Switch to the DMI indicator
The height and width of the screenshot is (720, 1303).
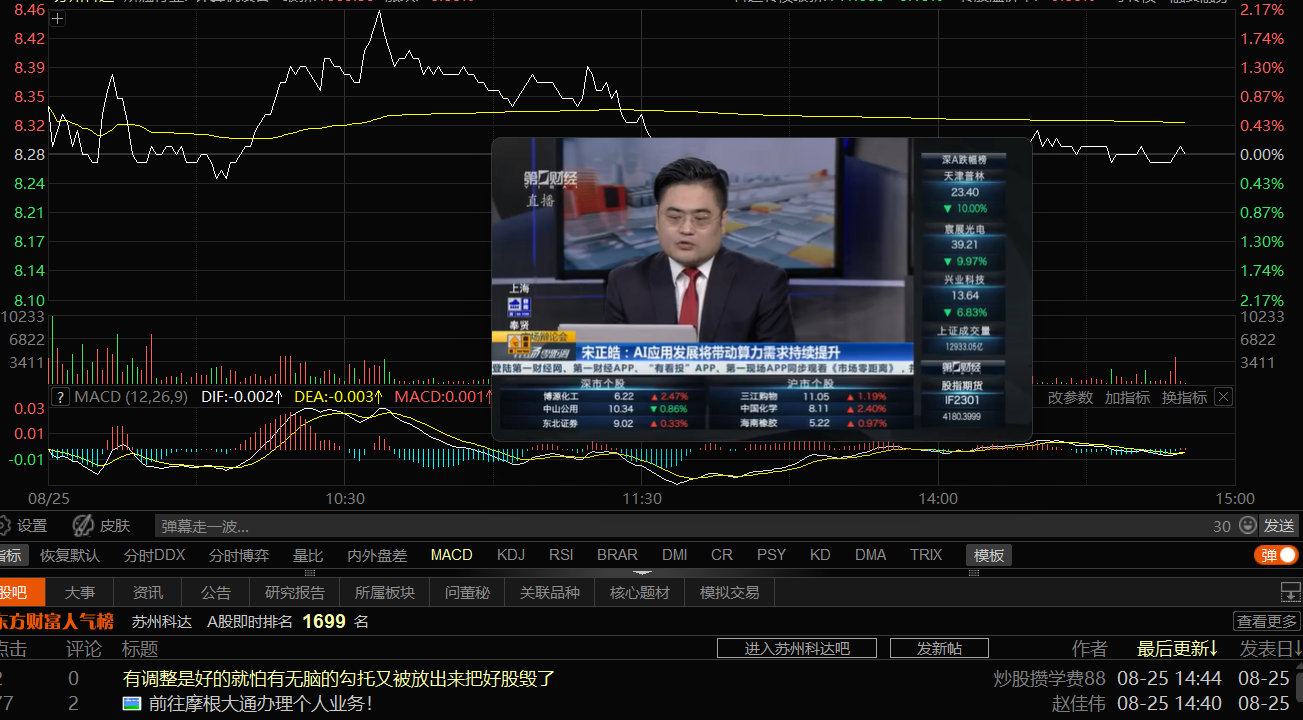674,555
